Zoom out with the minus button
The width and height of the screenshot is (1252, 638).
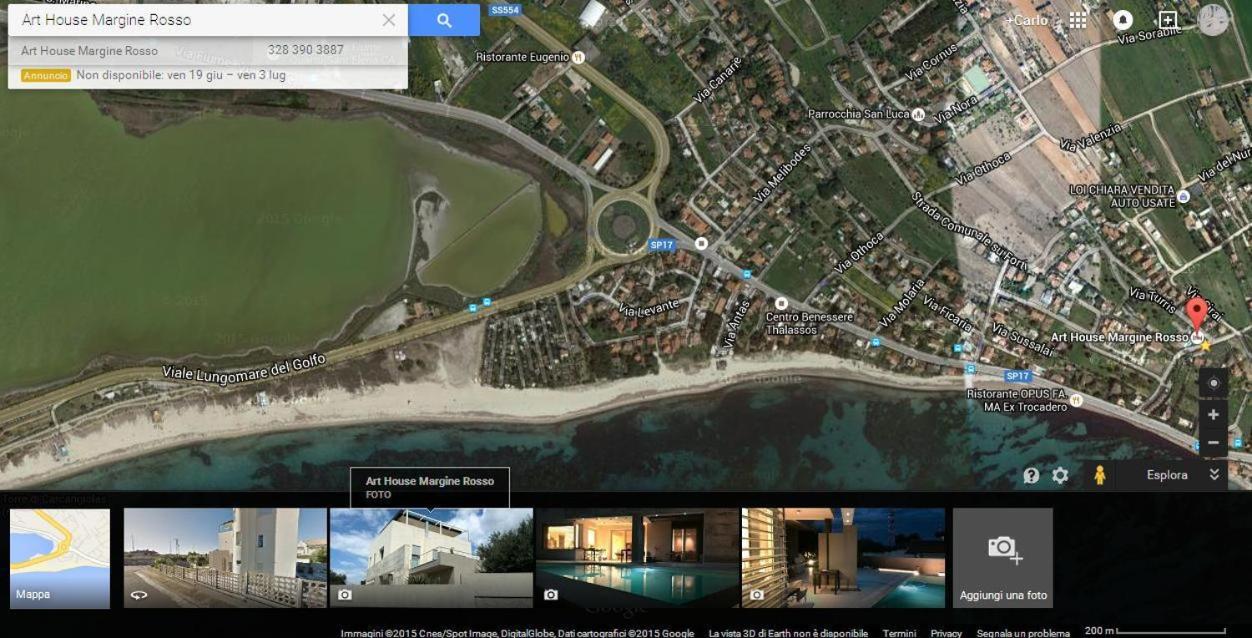click(x=1213, y=442)
